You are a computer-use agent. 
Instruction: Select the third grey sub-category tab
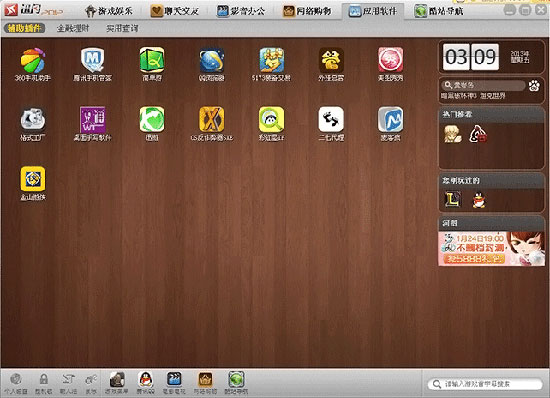(x=122, y=28)
